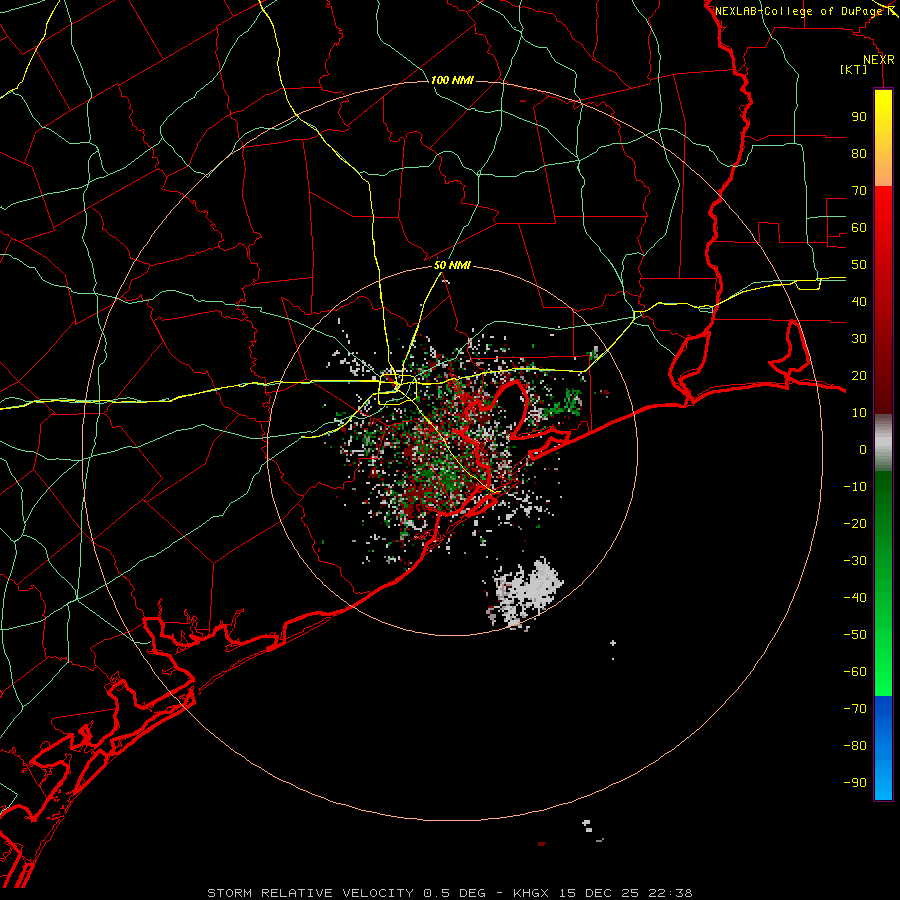Image resolution: width=900 pixels, height=900 pixels.
Task: Click the -90 value on velocity scale
Action: click(x=855, y=783)
